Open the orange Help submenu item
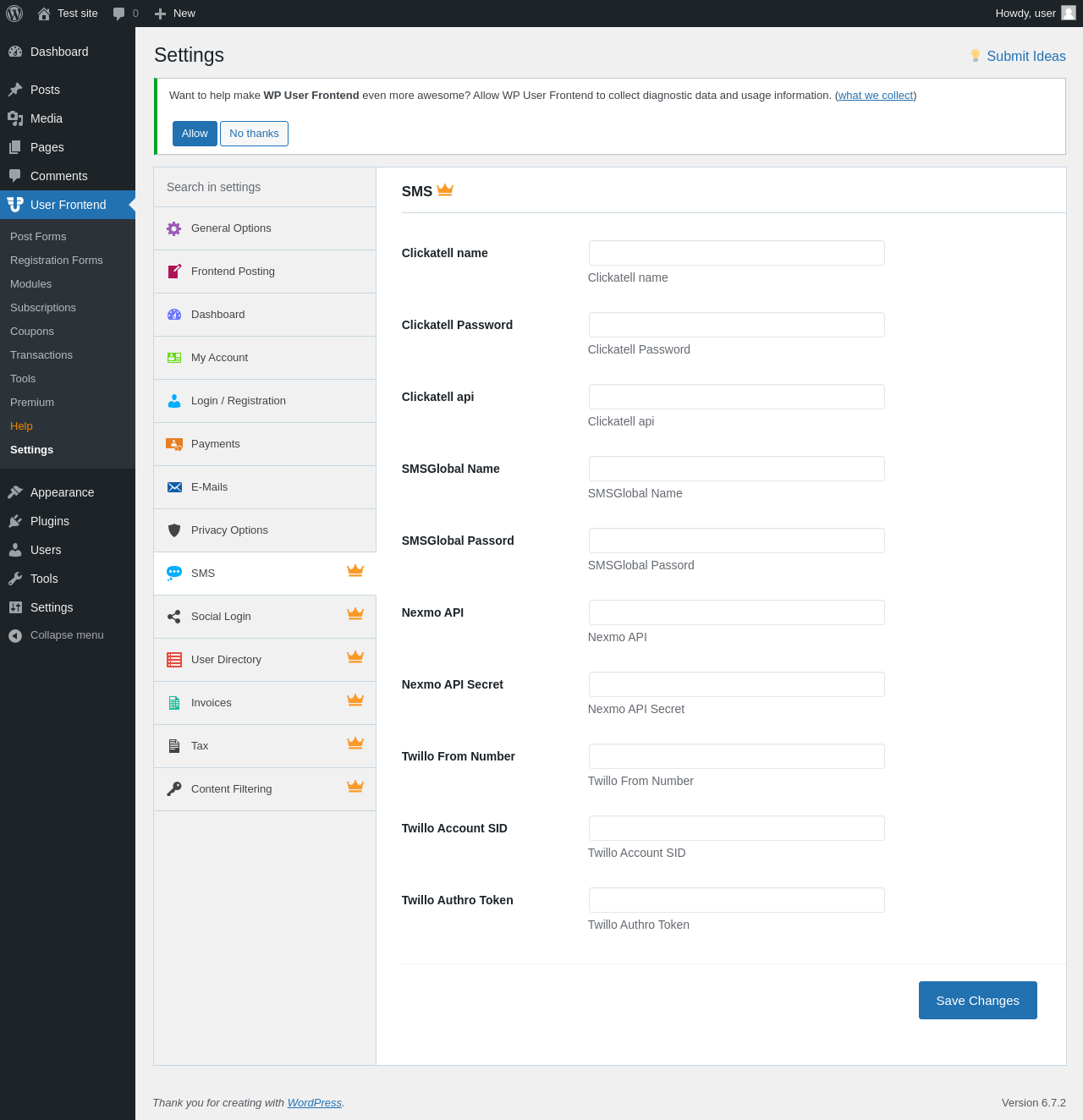Image resolution: width=1083 pixels, height=1120 pixels. pyautogui.click(x=21, y=426)
